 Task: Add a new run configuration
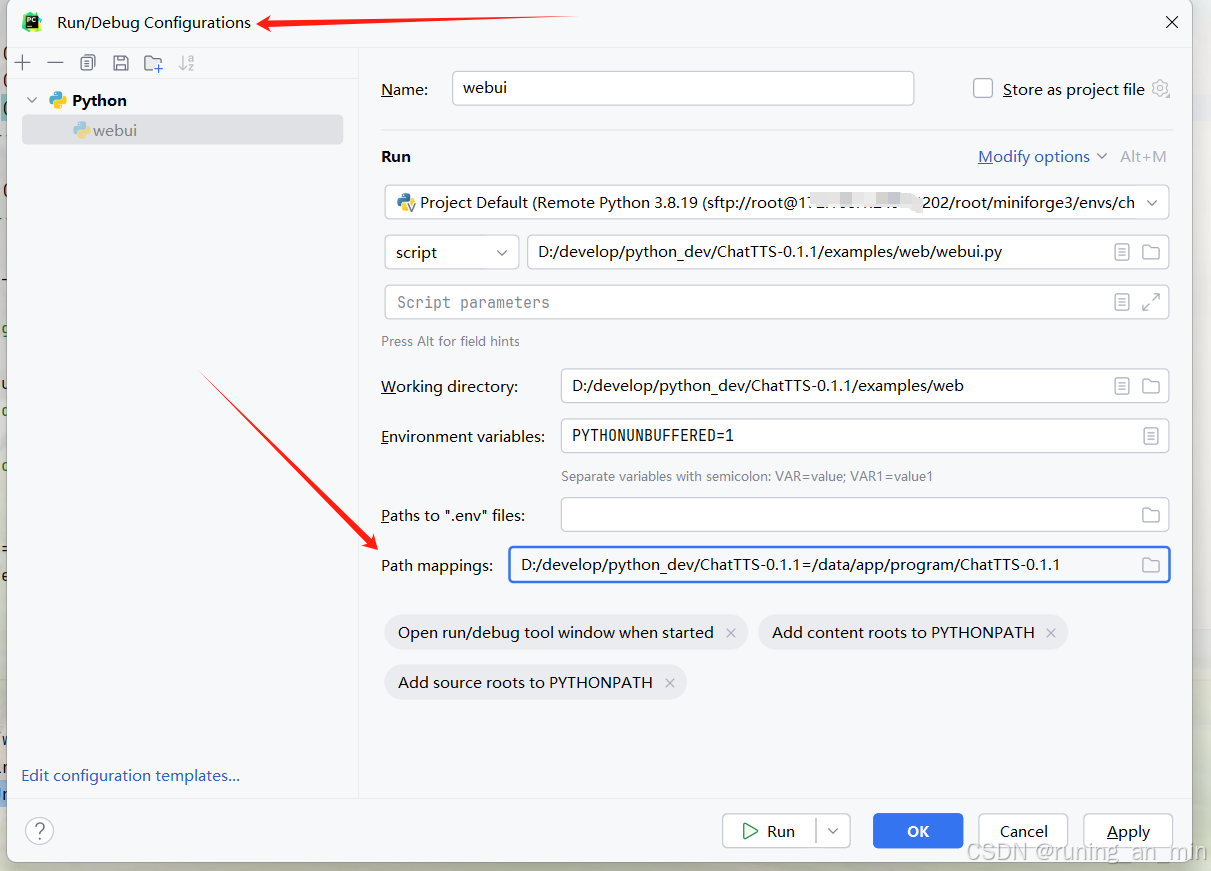point(22,62)
